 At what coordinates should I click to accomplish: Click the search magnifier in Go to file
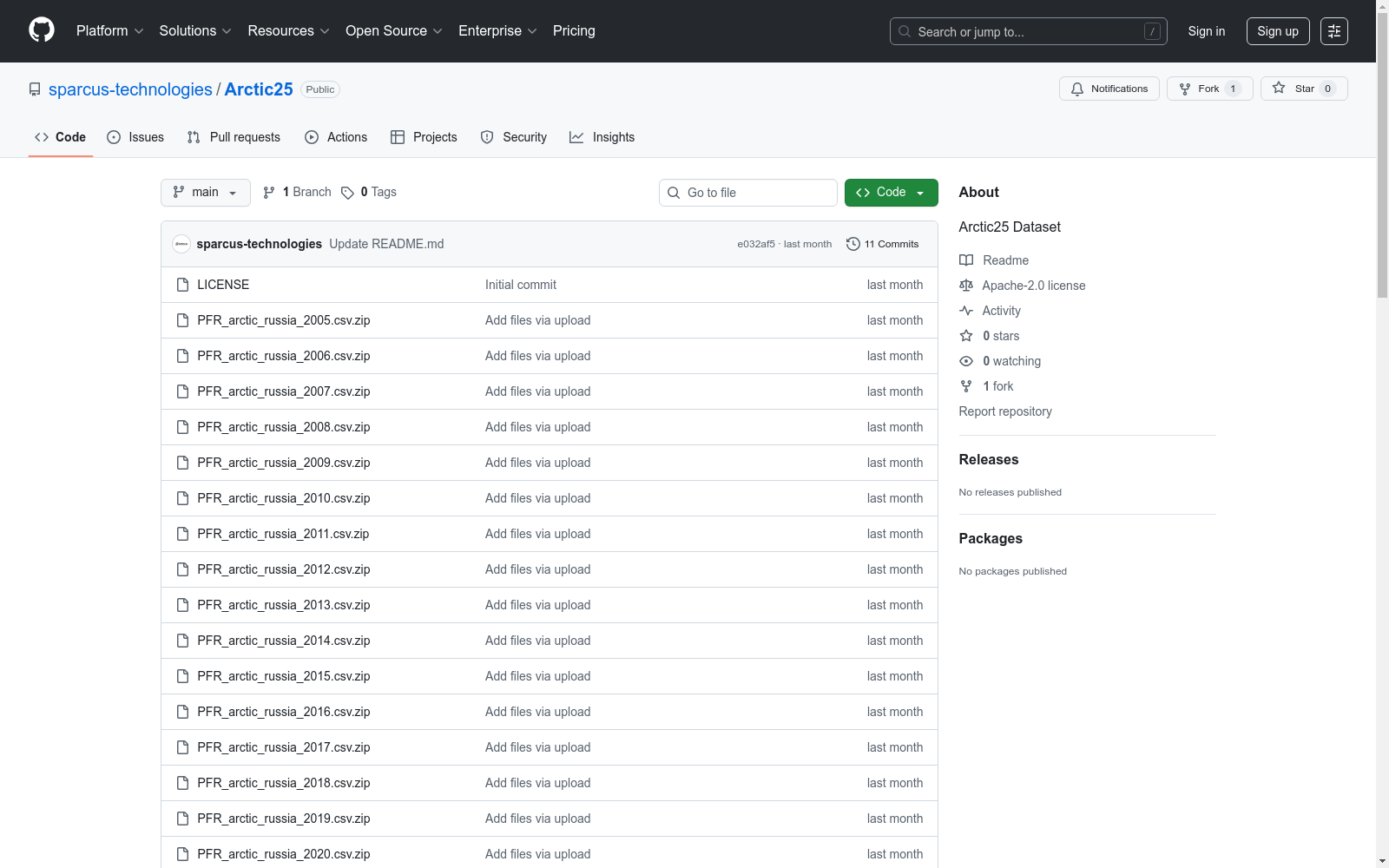pyautogui.click(x=674, y=193)
